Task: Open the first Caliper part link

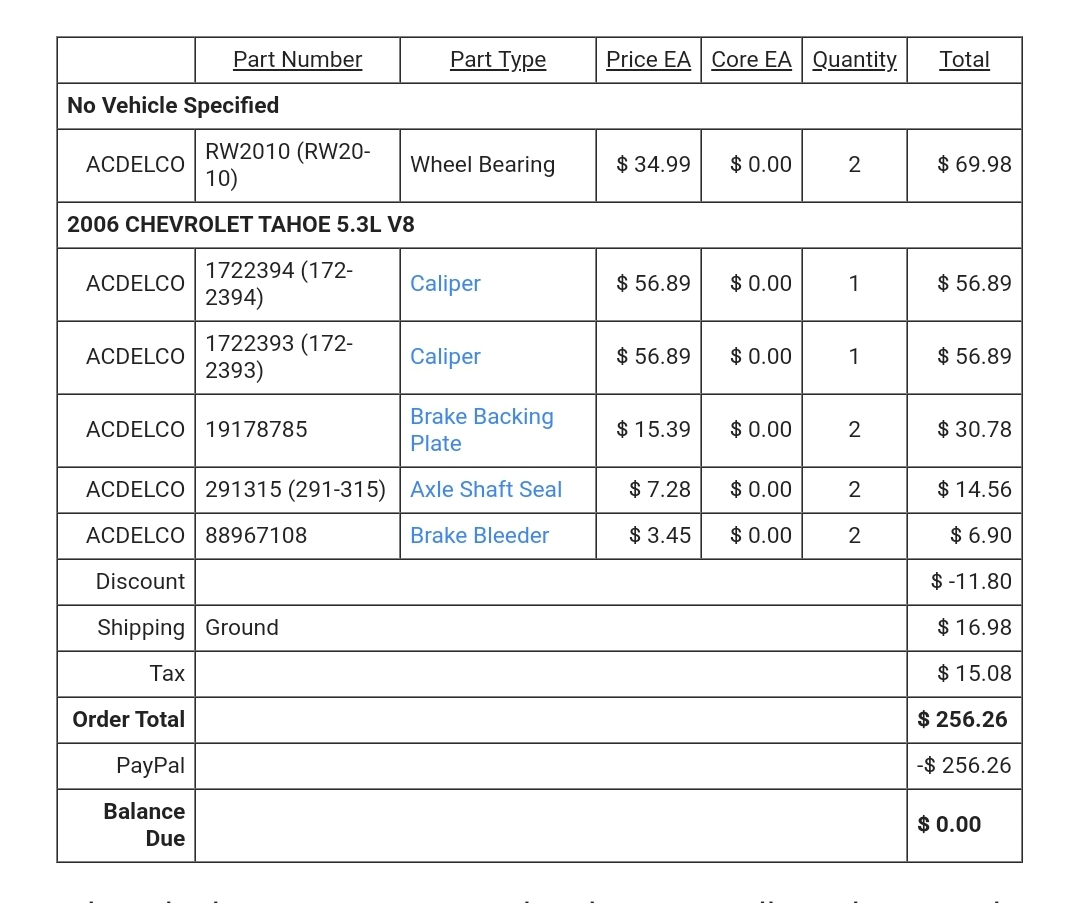Action: pos(445,284)
